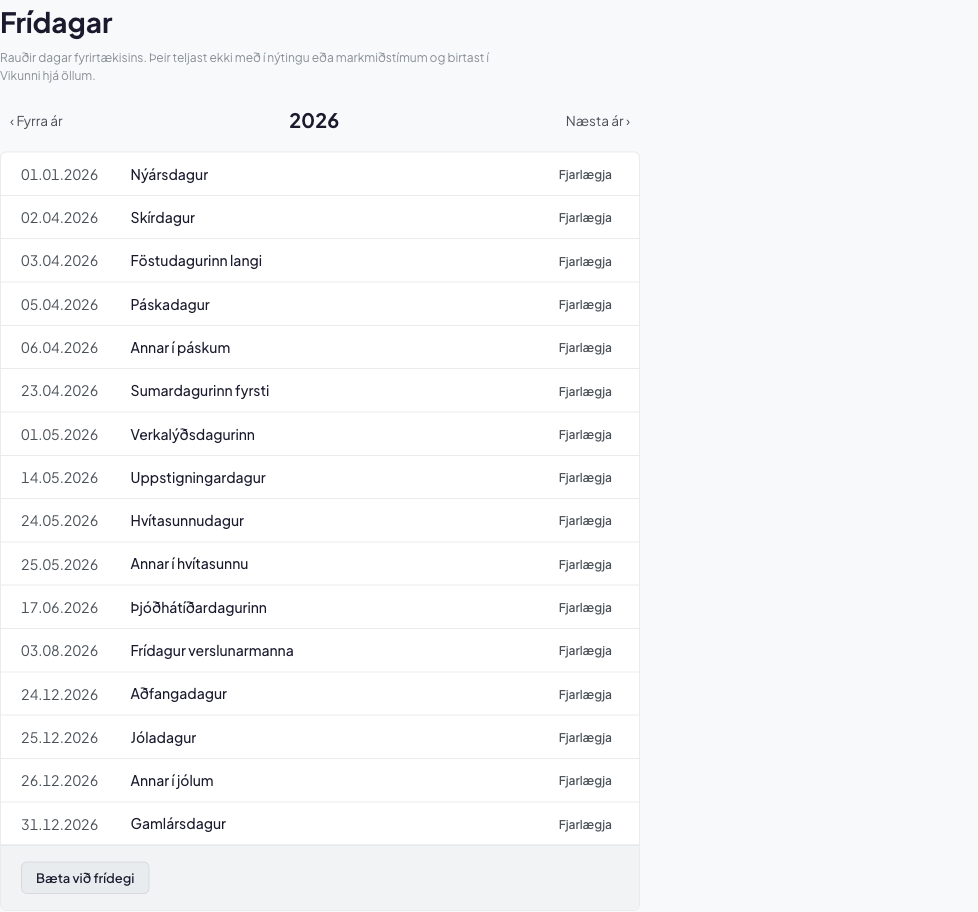Select the Gamlársdagur row name
Image resolution: width=978 pixels, height=912 pixels.
pos(178,824)
